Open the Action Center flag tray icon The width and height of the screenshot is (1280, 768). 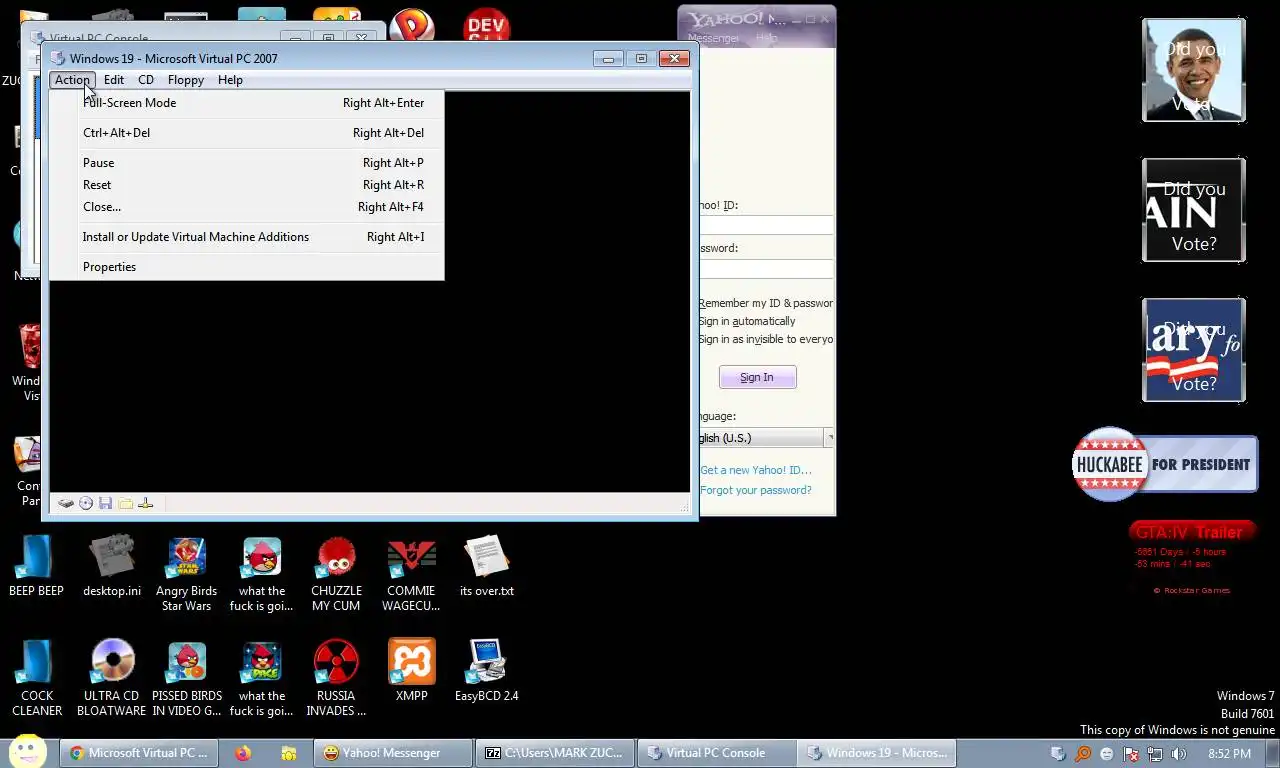[x=1131, y=754]
